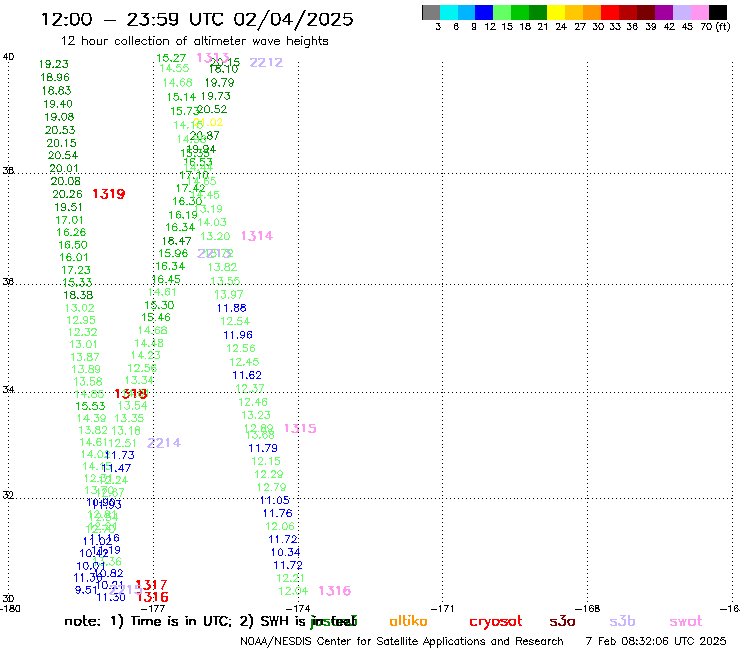740x650 pixels.
Task: Click the yellow 24 ft legend swatch
Action: pos(556,12)
